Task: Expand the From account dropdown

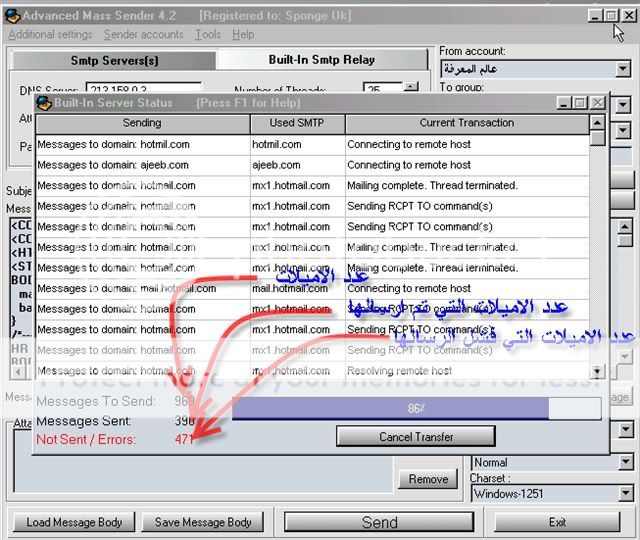Action: pyautogui.click(x=622, y=69)
